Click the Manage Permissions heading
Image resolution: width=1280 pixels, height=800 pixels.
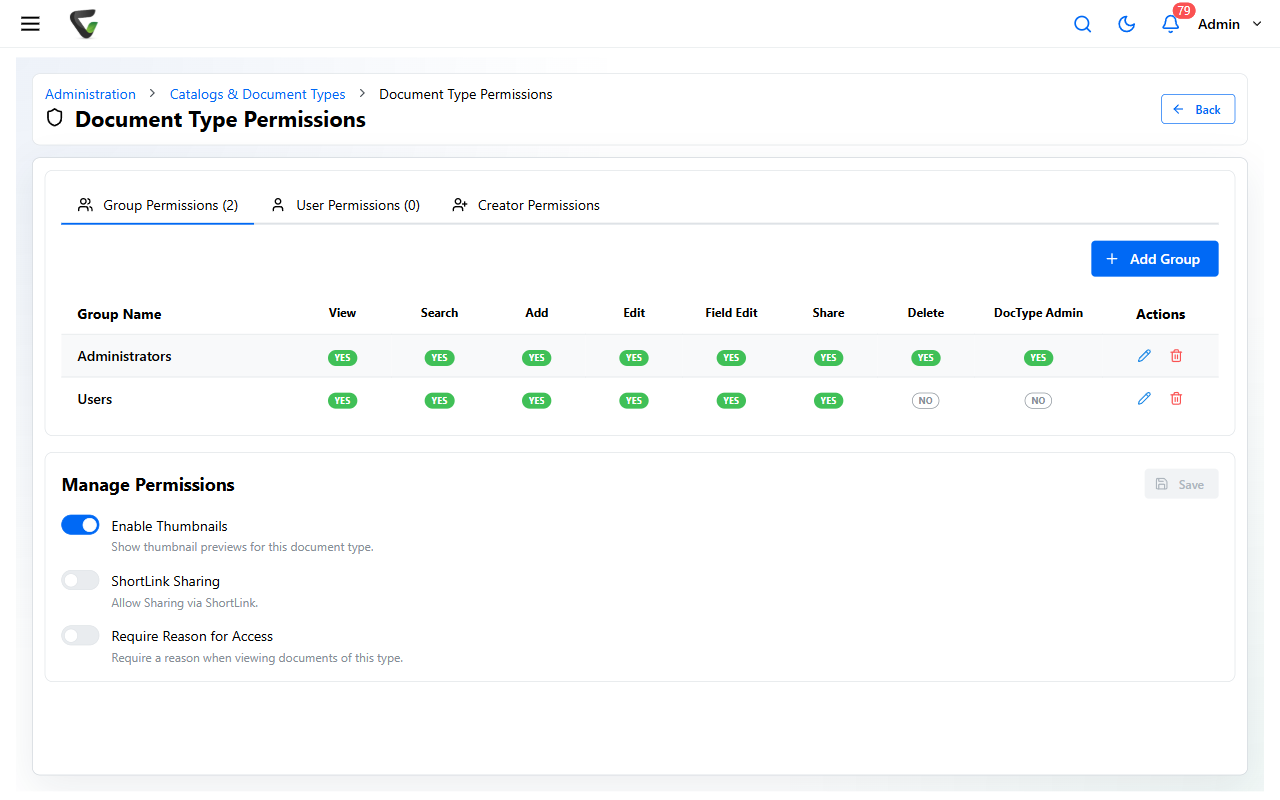(148, 485)
